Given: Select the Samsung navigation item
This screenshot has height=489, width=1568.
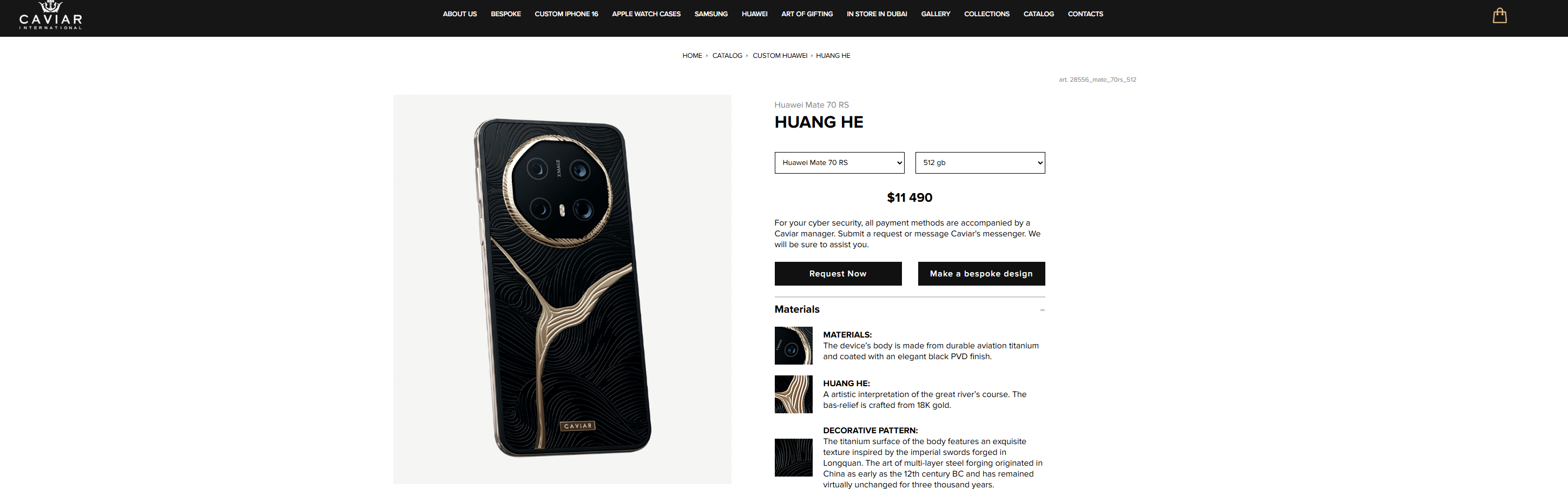Looking at the screenshot, I should coord(711,14).
